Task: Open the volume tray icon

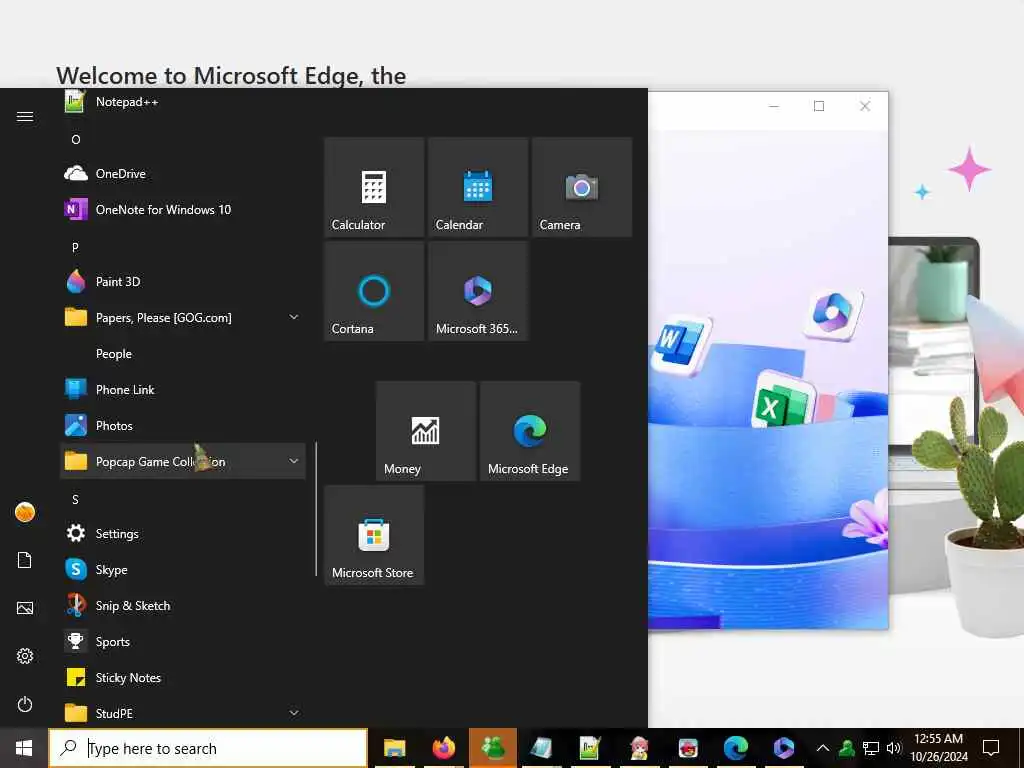Action: coord(894,748)
